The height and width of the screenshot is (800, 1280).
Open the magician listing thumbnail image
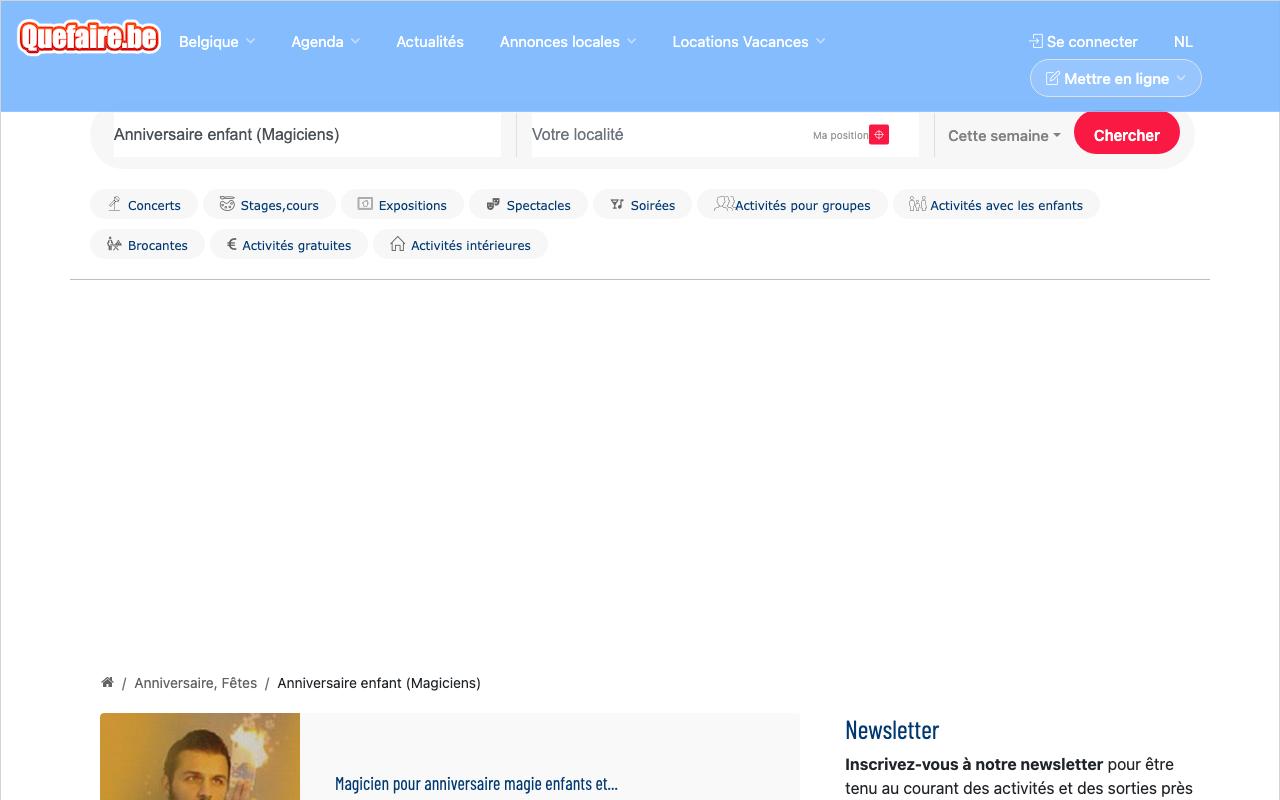pos(200,756)
